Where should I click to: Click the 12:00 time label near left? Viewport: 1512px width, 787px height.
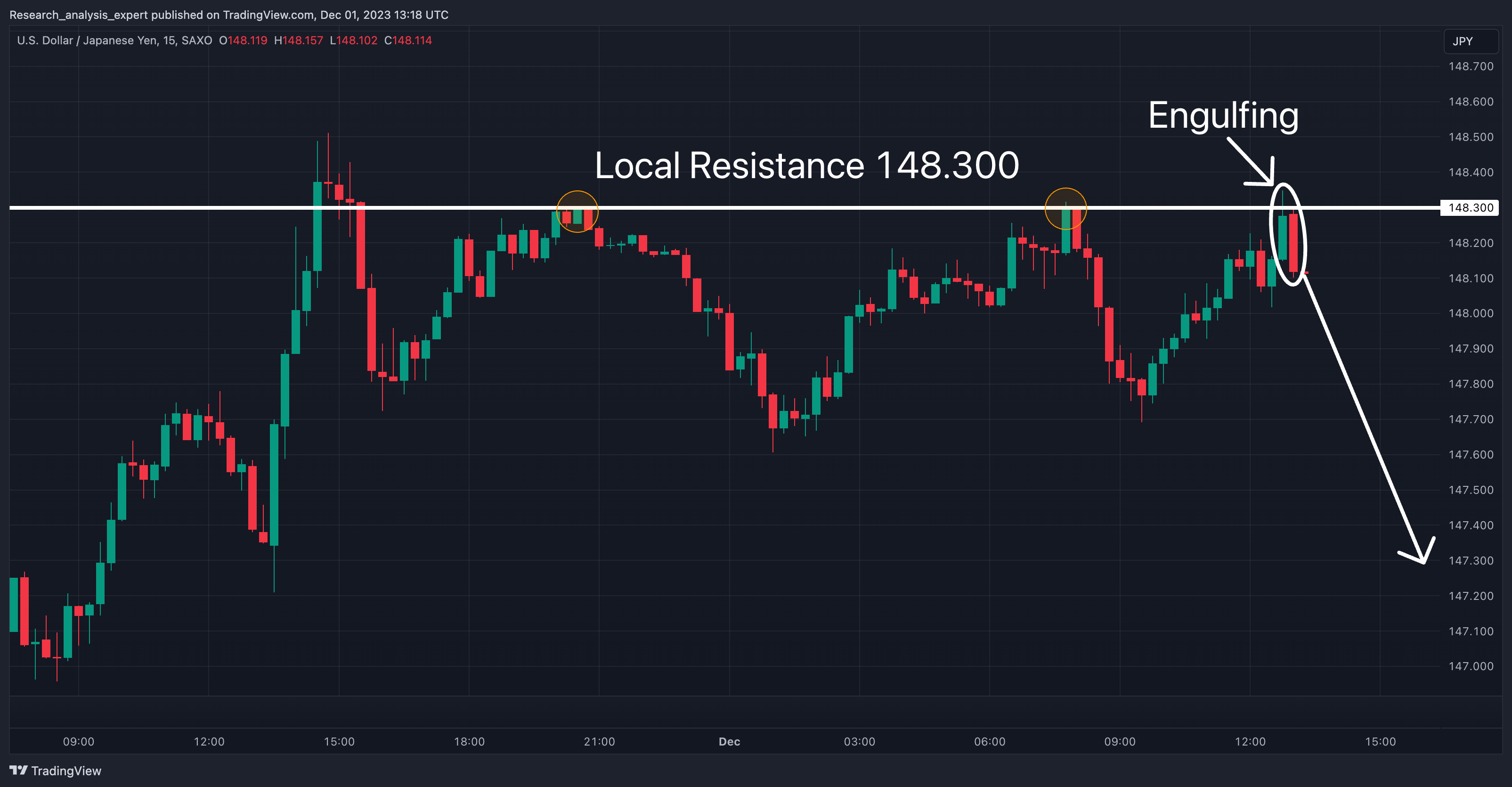pos(209,741)
